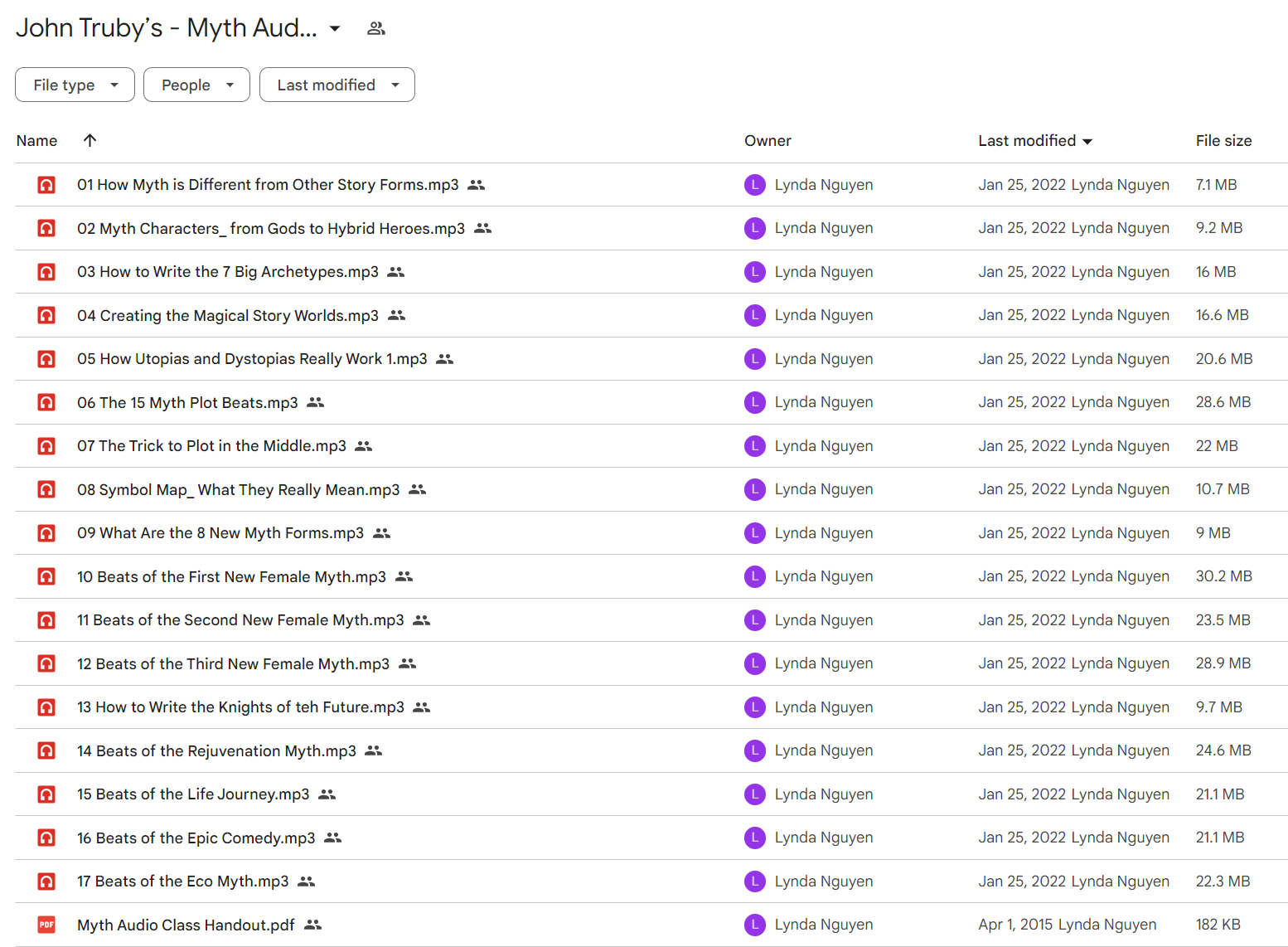The height and width of the screenshot is (947, 1288).
Task: Click PDF icon for Myth Audio Class Handout
Action: (x=46, y=925)
